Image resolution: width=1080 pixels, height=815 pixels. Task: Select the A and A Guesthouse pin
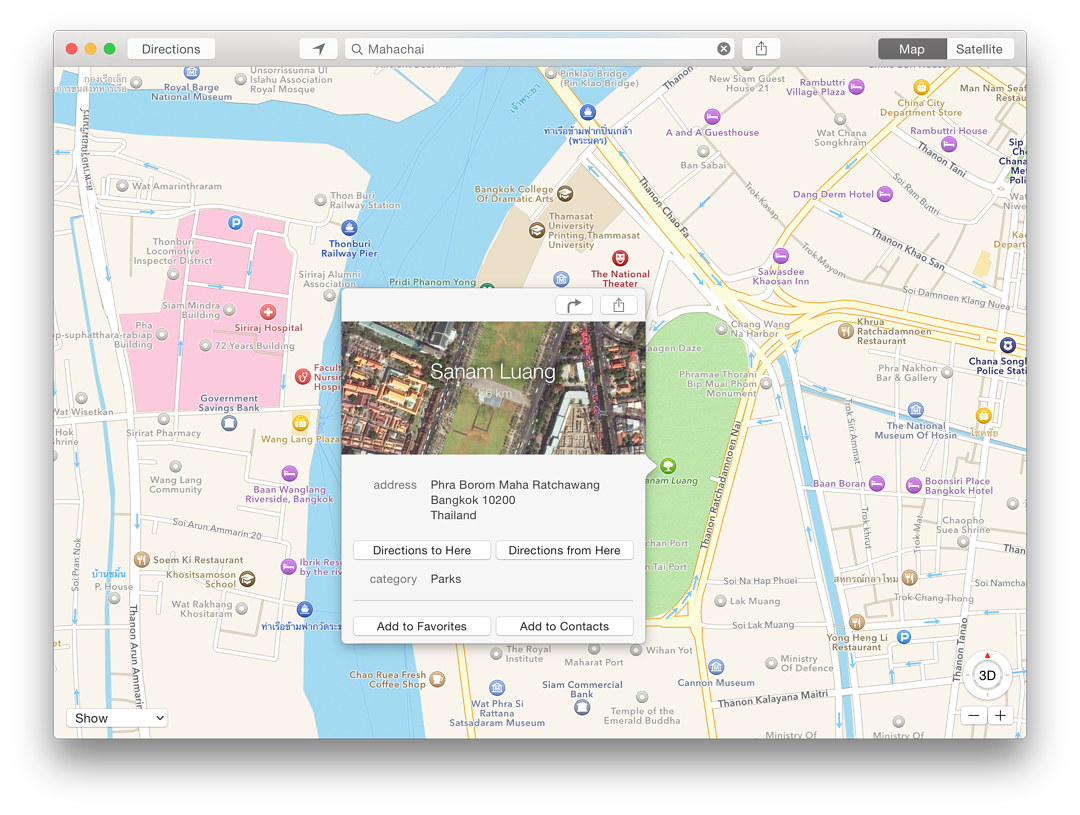pyautogui.click(x=712, y=116)
